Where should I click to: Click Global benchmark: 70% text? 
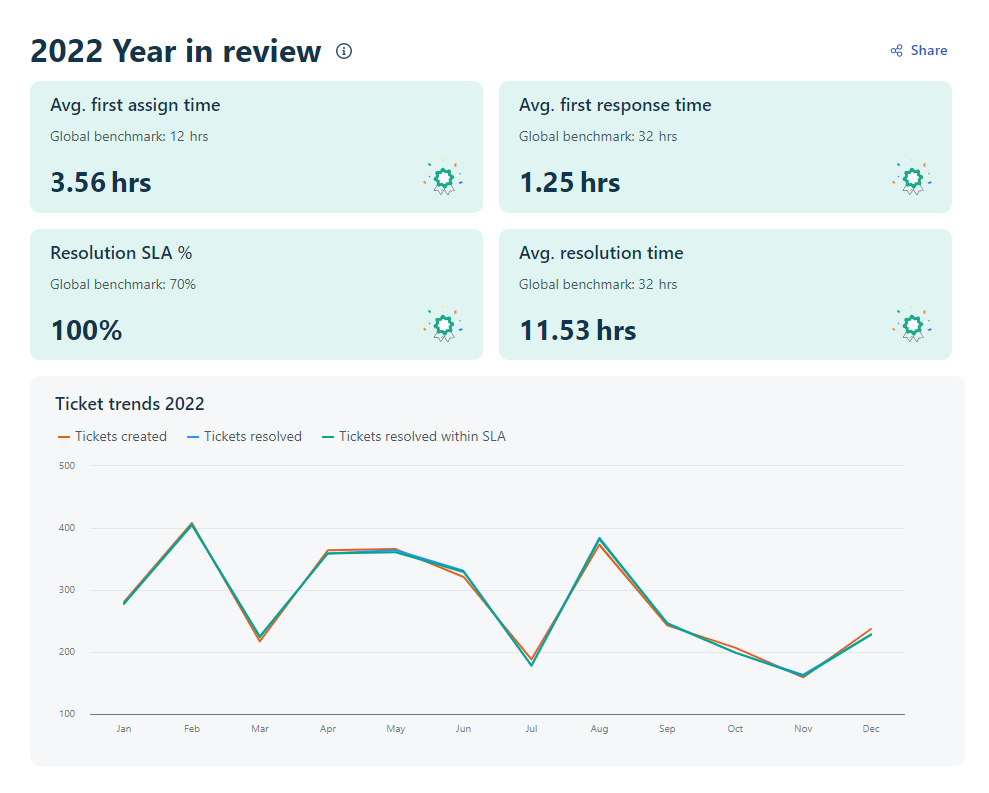point(123,285)
